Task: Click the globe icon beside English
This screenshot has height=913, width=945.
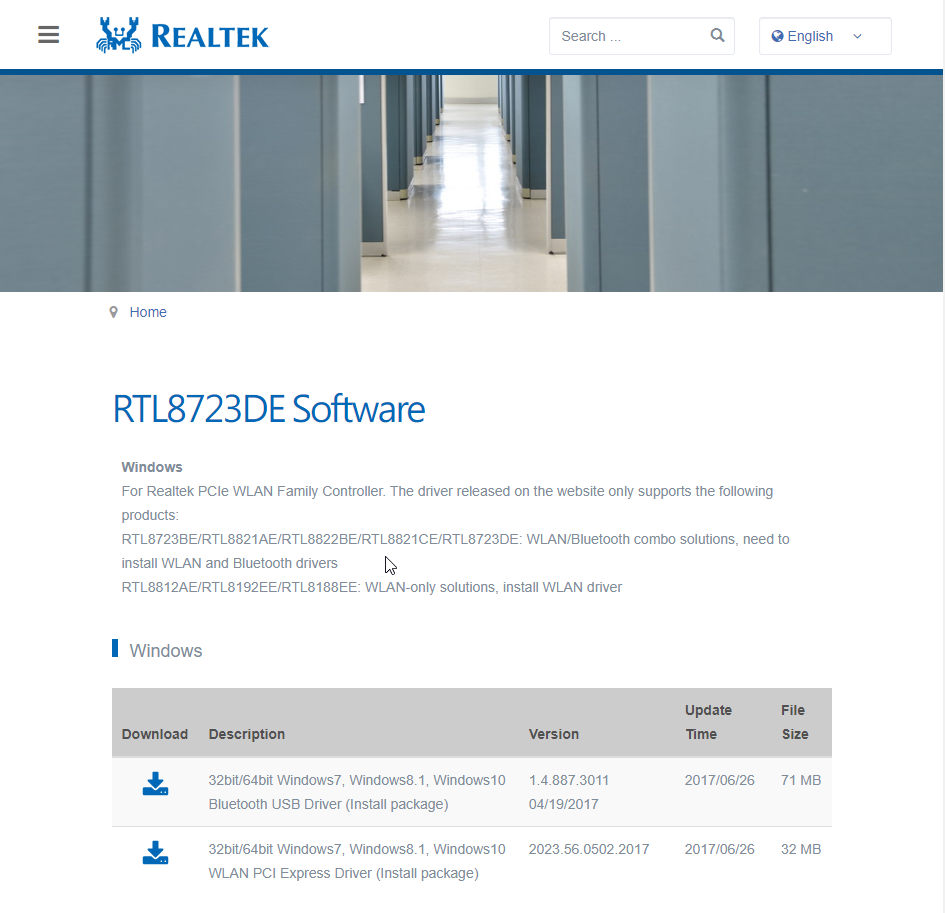Action: pyautogui.click(x=777, y=36)
